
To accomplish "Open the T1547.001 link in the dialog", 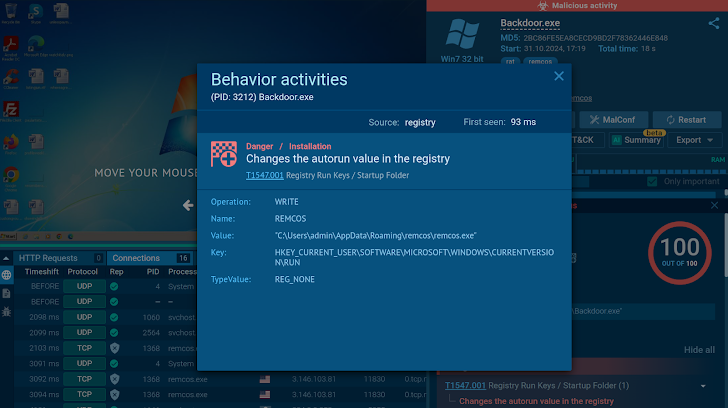I will [x=265, y=175].
